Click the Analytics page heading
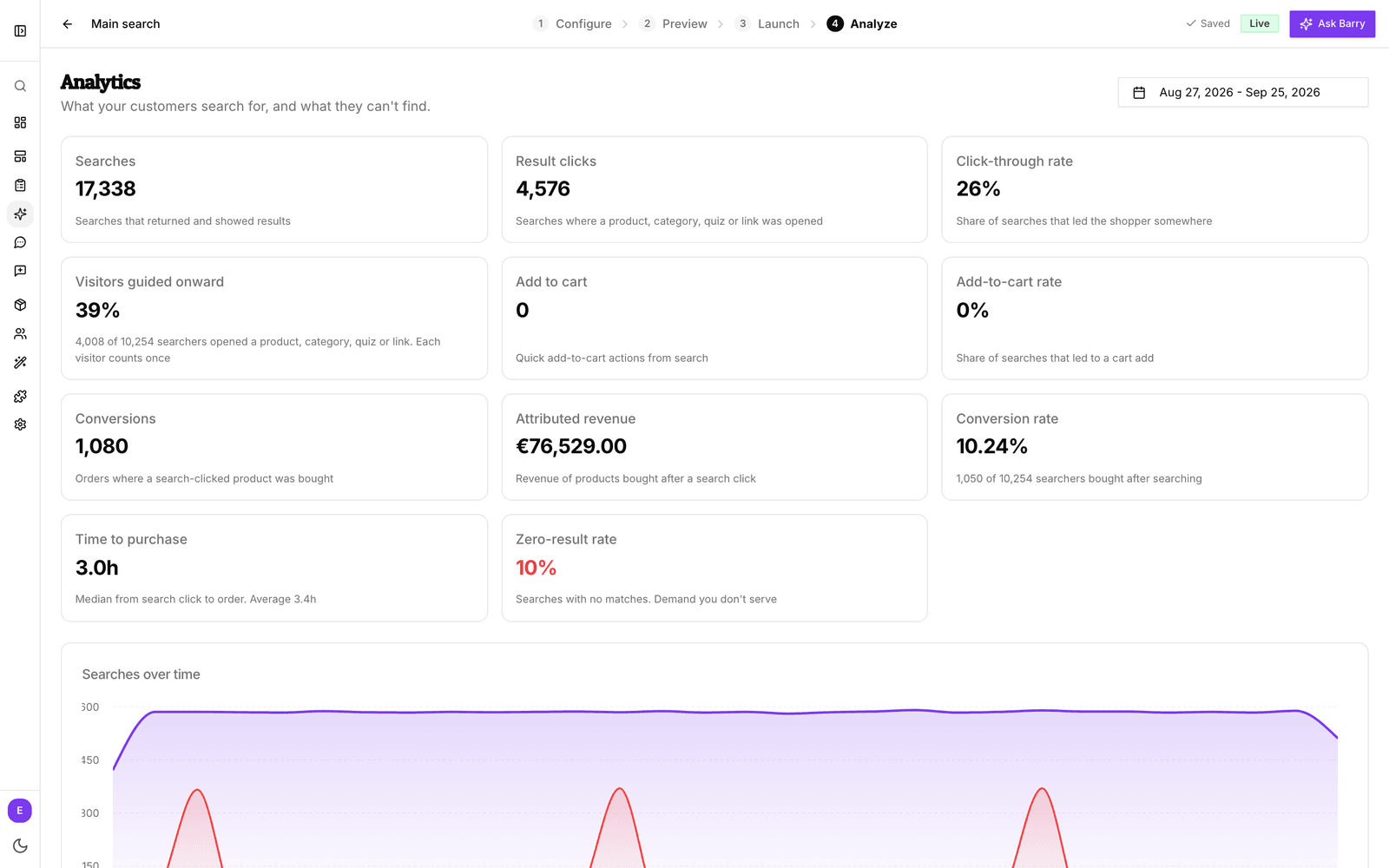The height and width of the screenshot is (868, 1389). tap(101, 82)
